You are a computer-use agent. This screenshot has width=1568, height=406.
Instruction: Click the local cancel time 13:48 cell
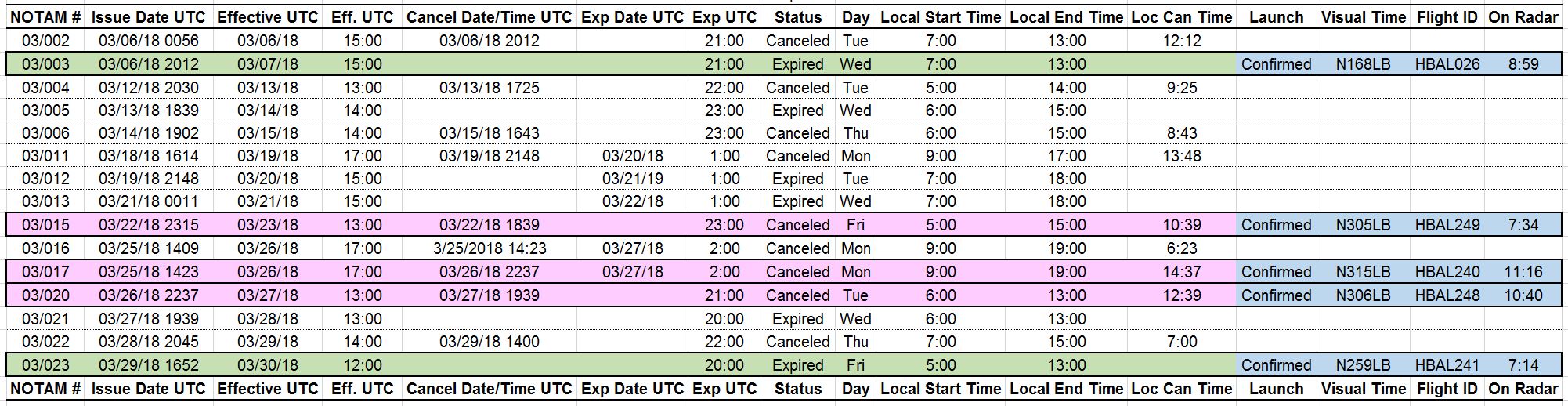1181,156
